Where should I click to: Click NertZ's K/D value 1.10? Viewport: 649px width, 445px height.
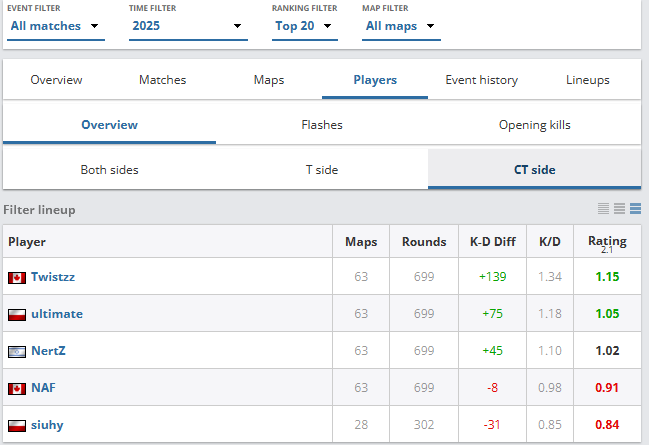tap(550, 351)
